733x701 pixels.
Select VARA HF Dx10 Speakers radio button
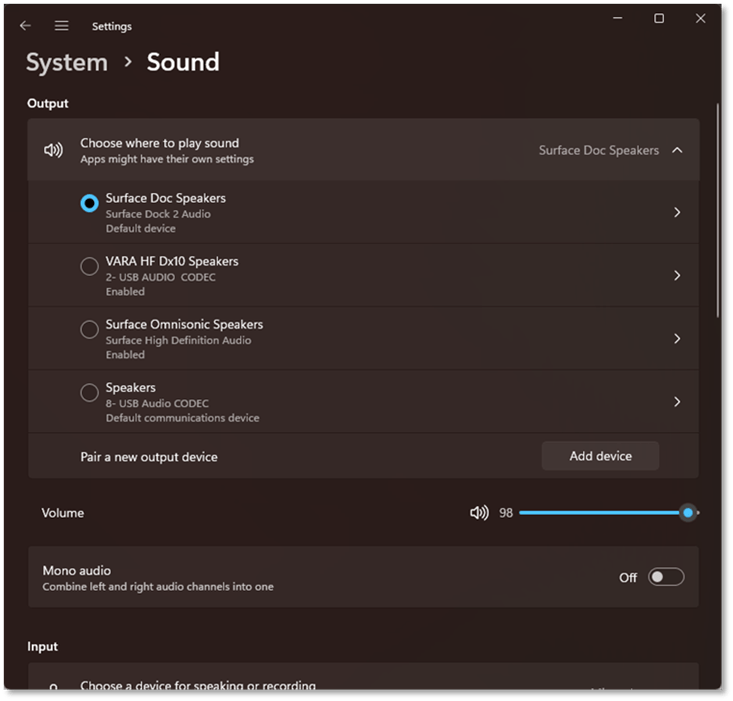coord(89,266)
